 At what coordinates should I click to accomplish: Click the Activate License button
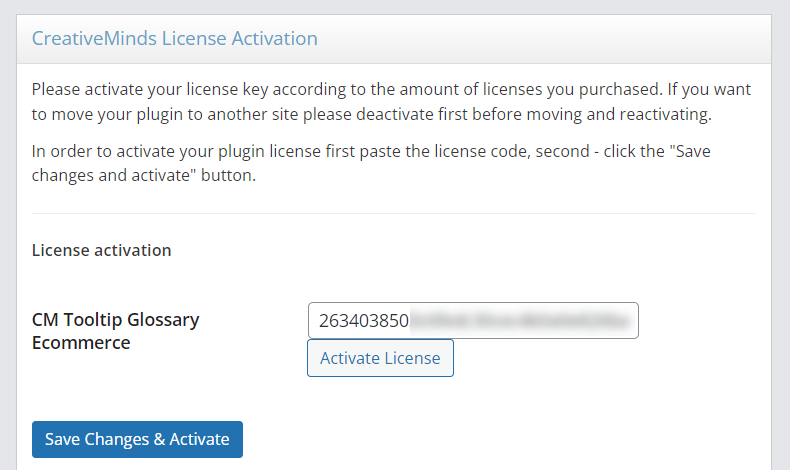[x=380, y=358]
